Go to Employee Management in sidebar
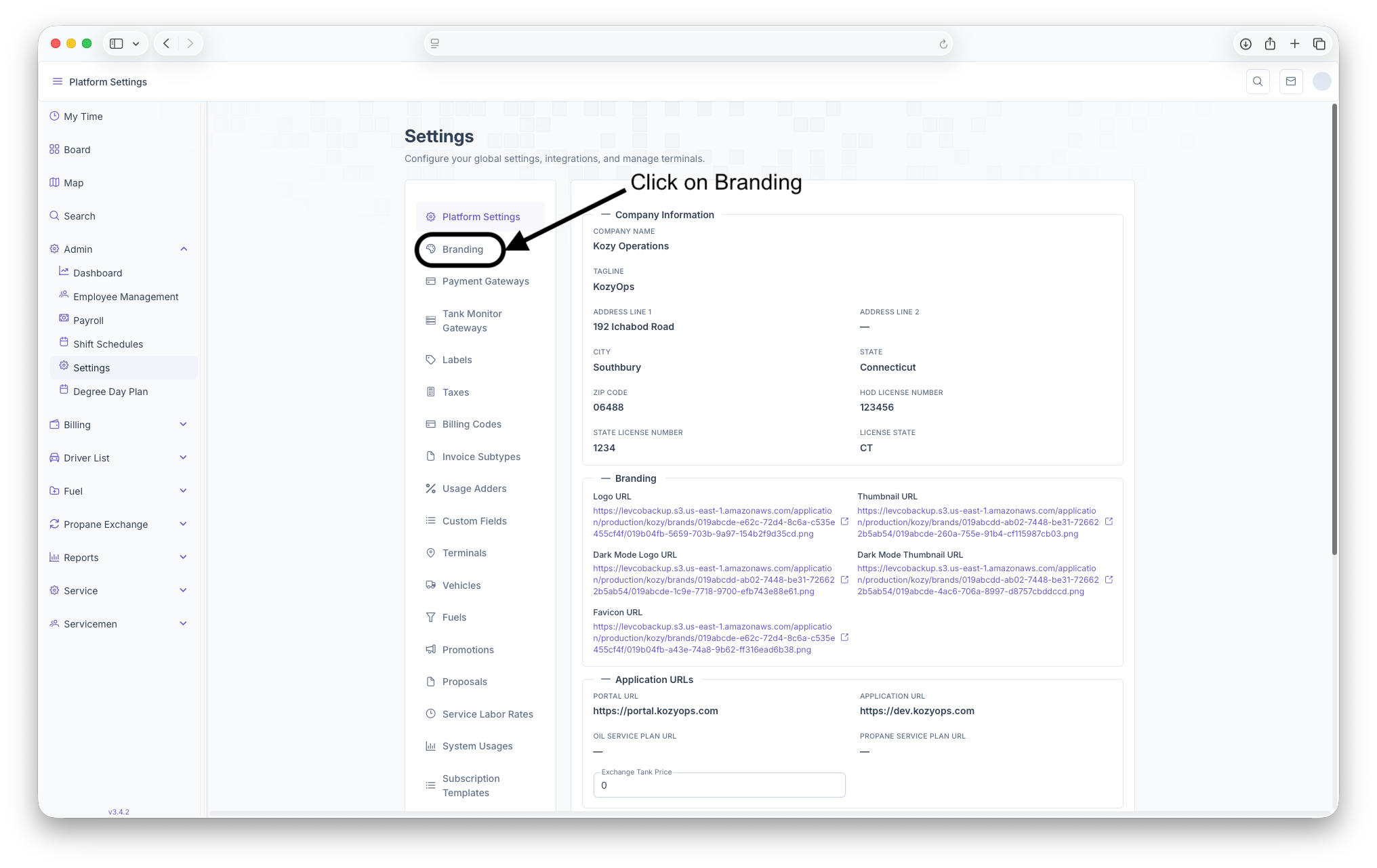Viewport: 1377px width, 868px height. pos(125,297)
